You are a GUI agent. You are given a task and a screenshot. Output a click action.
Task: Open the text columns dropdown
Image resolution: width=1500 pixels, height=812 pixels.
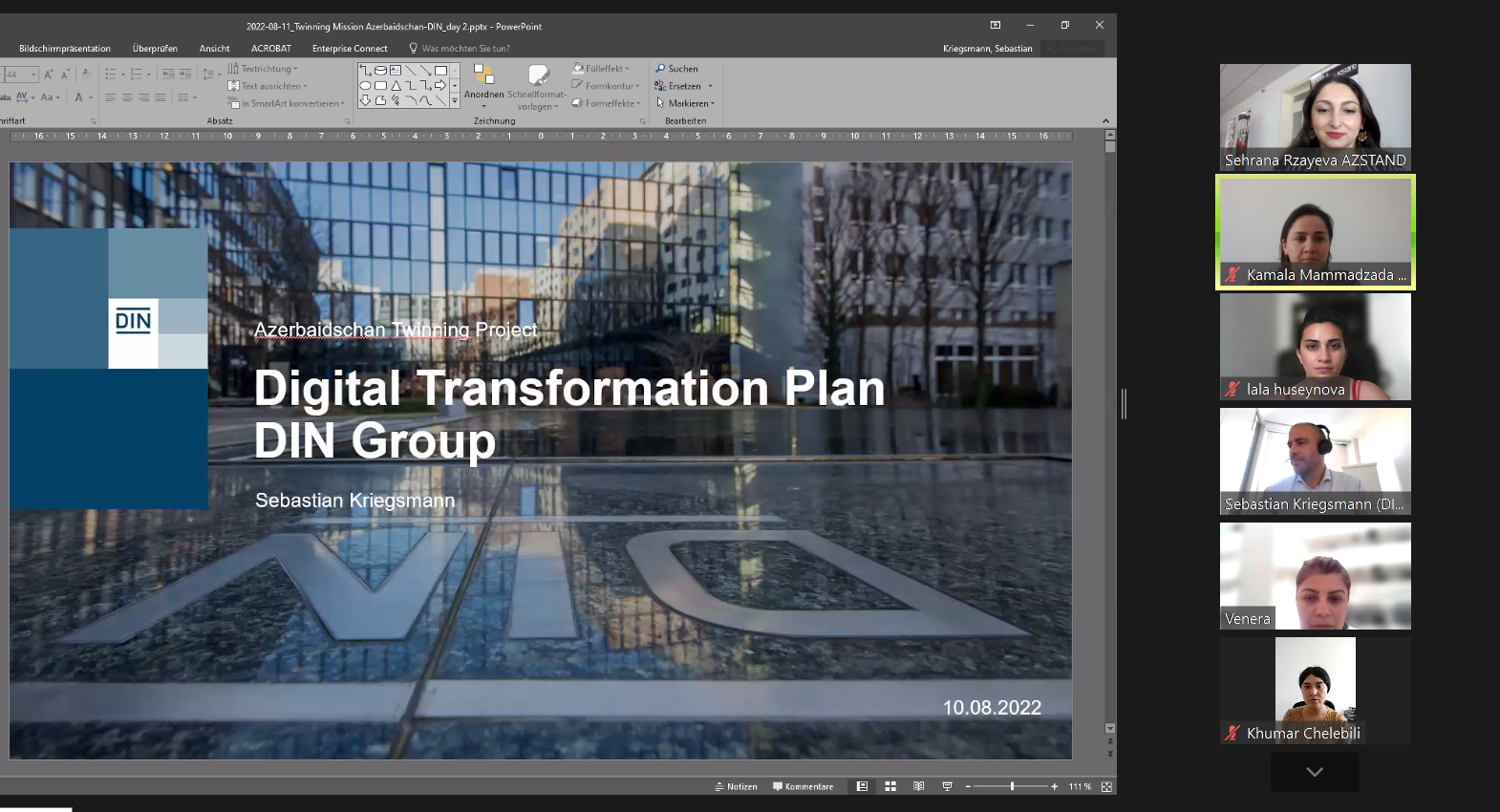coord(186,97)
